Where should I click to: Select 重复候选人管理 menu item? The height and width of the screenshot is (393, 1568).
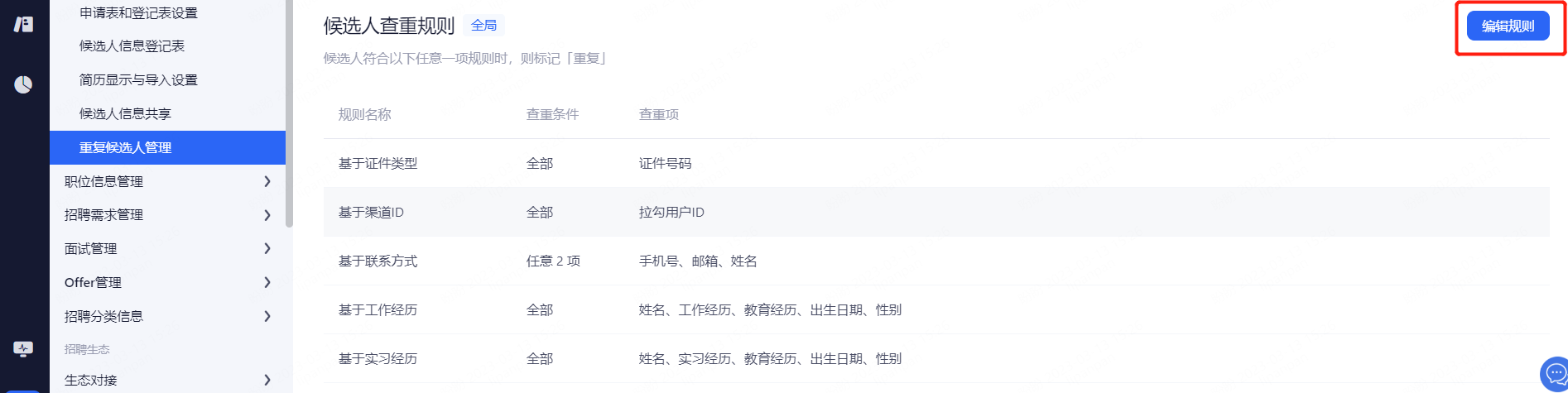pyautogui.click(x=125, y=148)
